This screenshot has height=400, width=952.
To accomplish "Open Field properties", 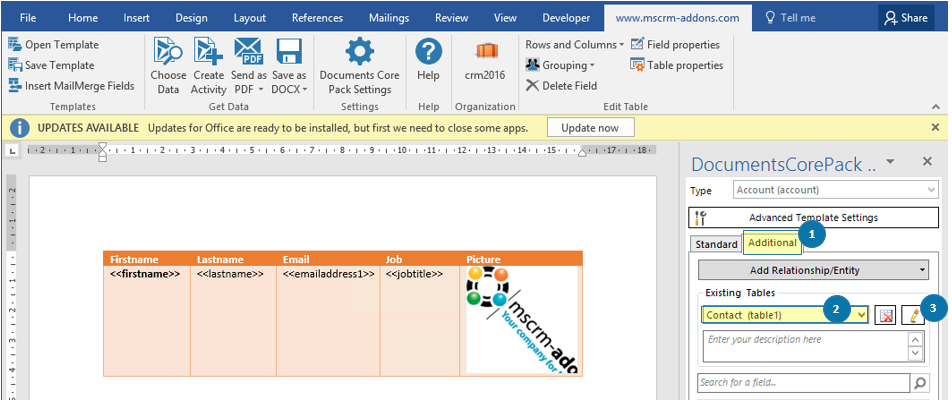I will tap(675, 44).
